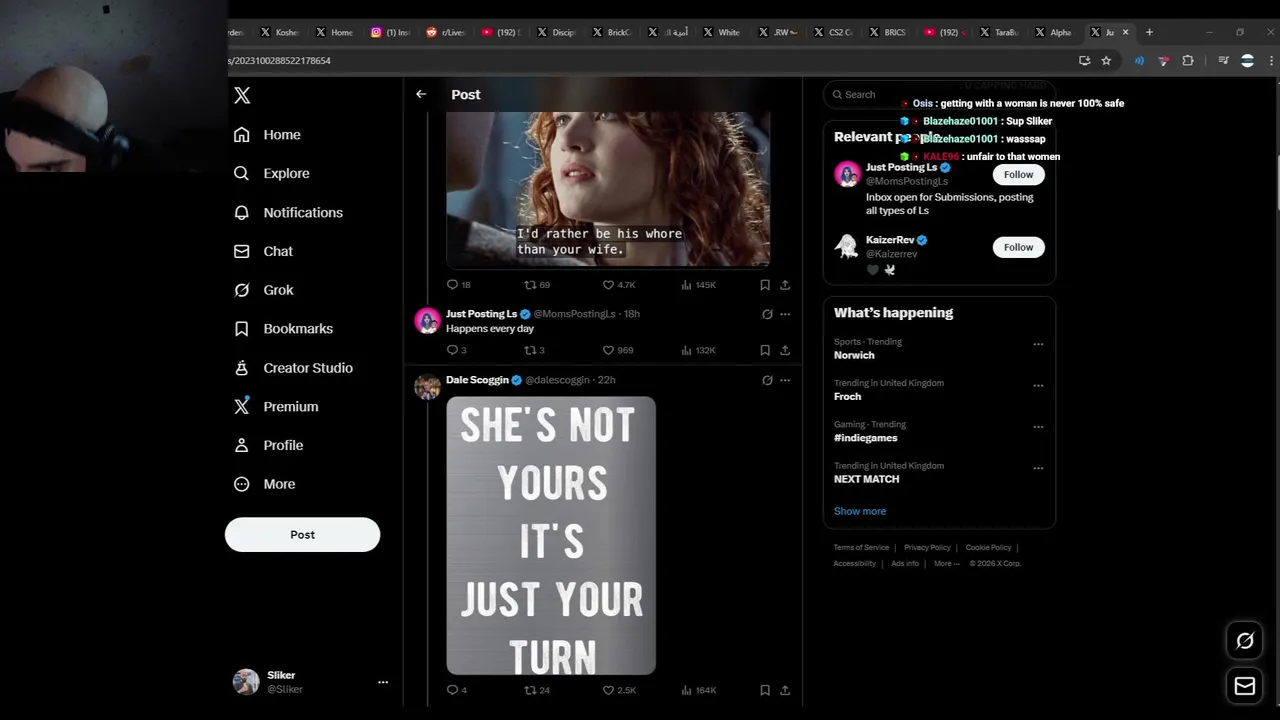Image resolution: width=1280 pixels, height=720 pixels.
Task: More options dots for NEXT MATCH trend
Action: pyautogui.click(x=1038, y=468)
